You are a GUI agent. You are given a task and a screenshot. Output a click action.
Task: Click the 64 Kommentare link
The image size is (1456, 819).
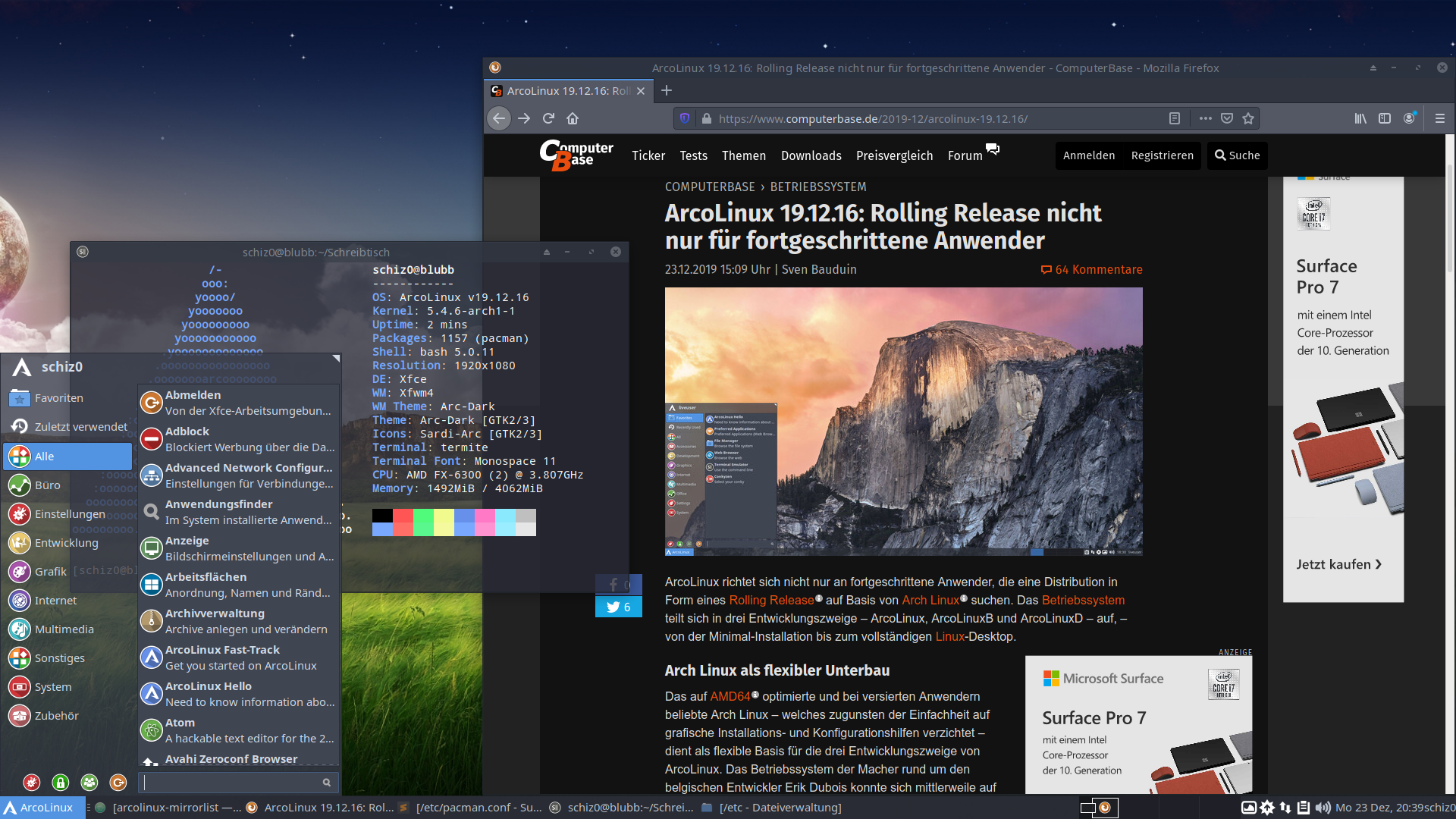pyautogui.click(x=1091, y=269)
